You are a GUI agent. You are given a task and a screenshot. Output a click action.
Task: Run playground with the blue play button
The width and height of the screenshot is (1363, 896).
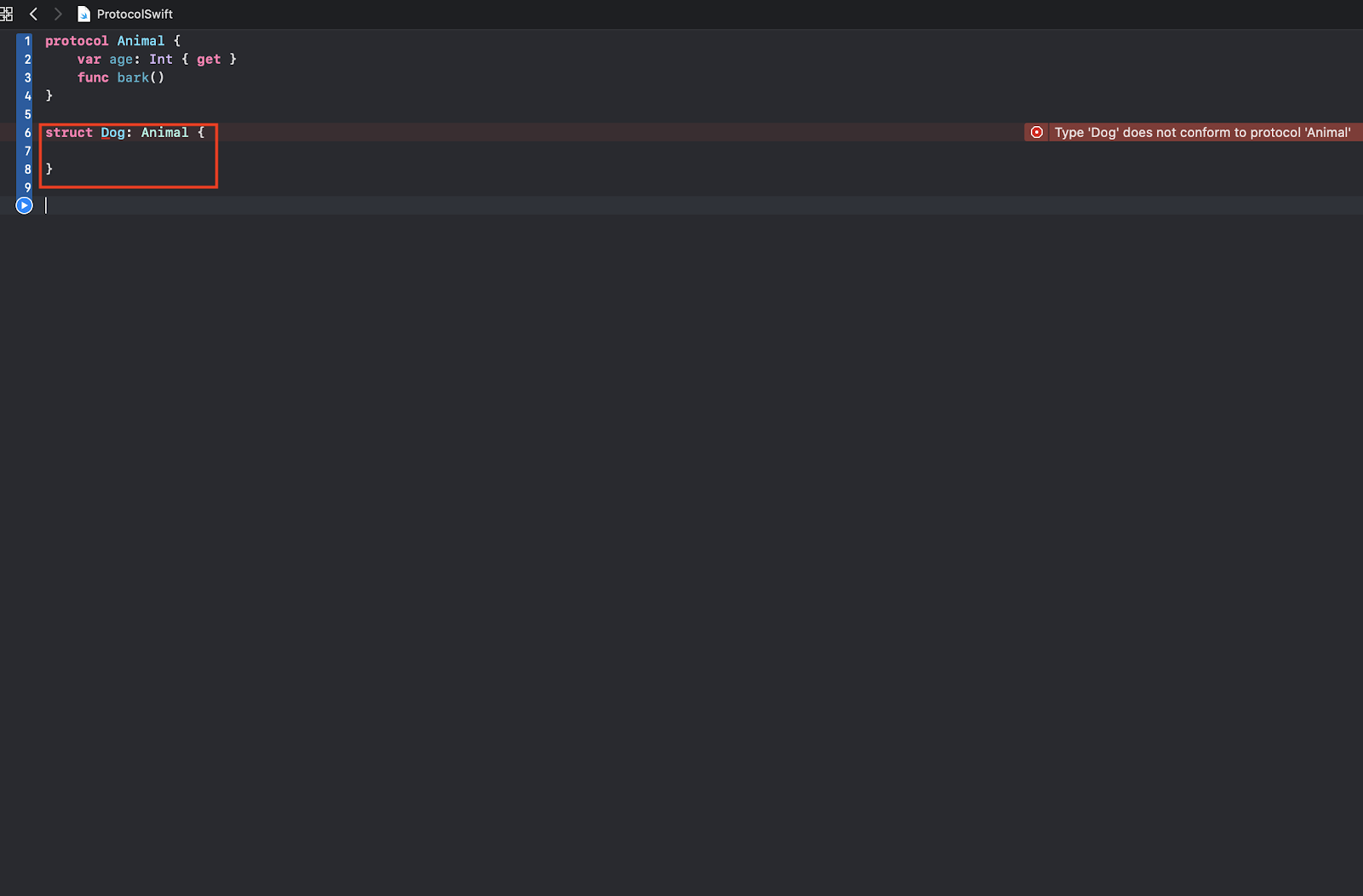point(24,205)
